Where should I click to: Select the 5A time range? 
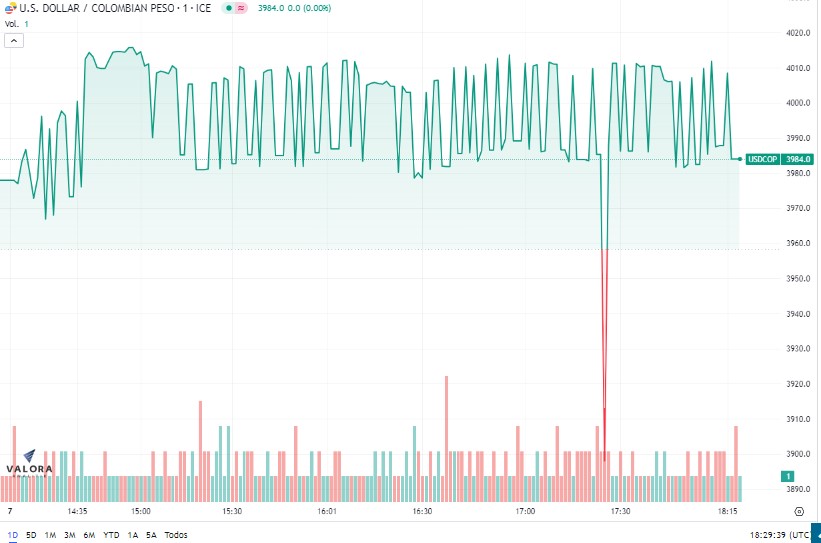pyautogui.click(x=151, y=535)
